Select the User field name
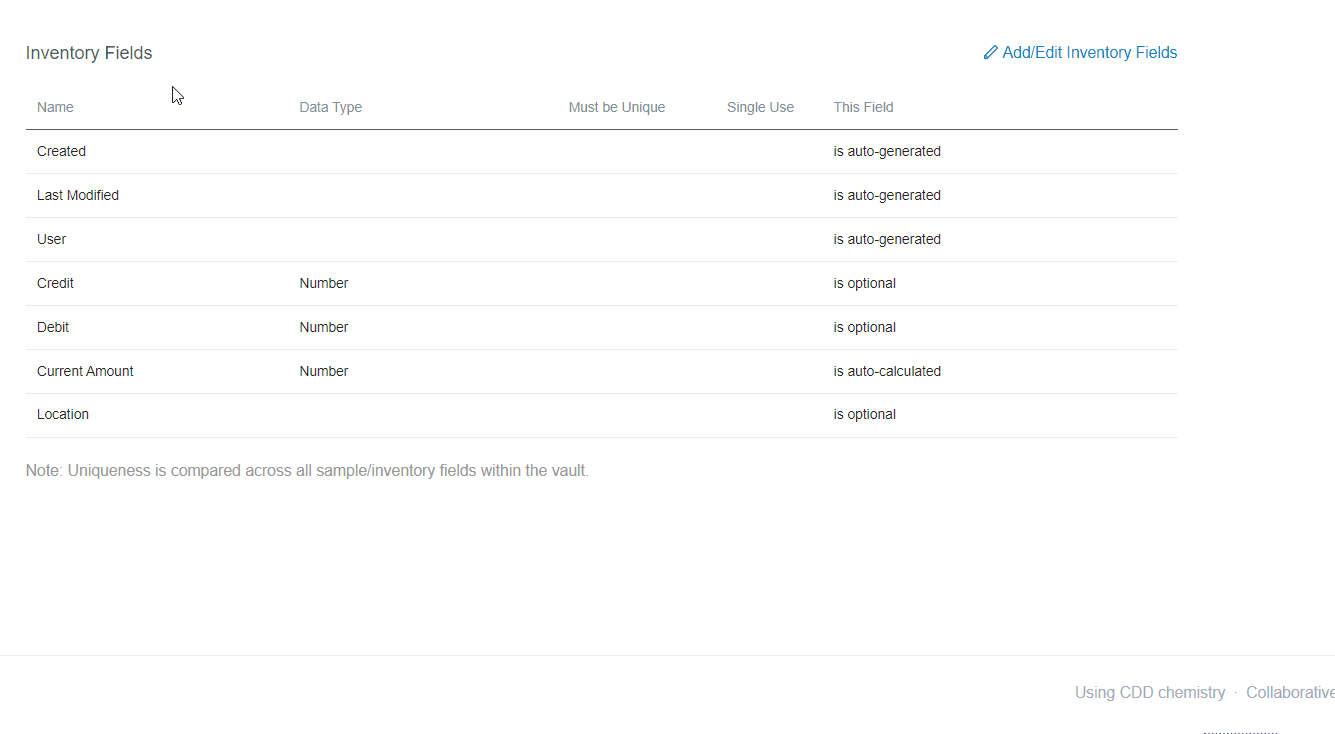The image size is (1335, 734). [x=52, y=239]
